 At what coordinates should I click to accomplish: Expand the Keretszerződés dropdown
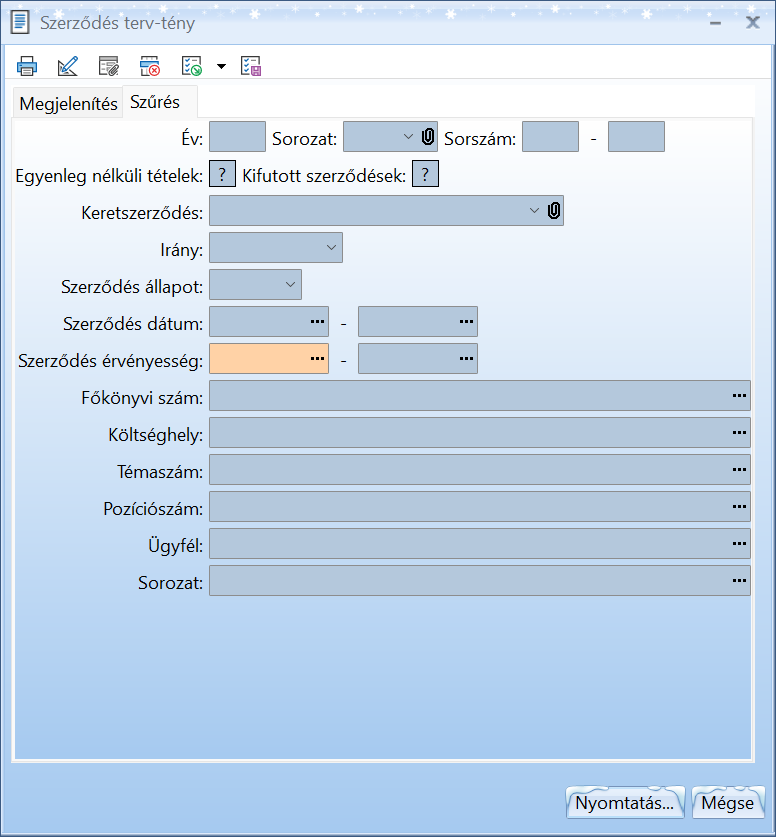[x=534, y=210]
